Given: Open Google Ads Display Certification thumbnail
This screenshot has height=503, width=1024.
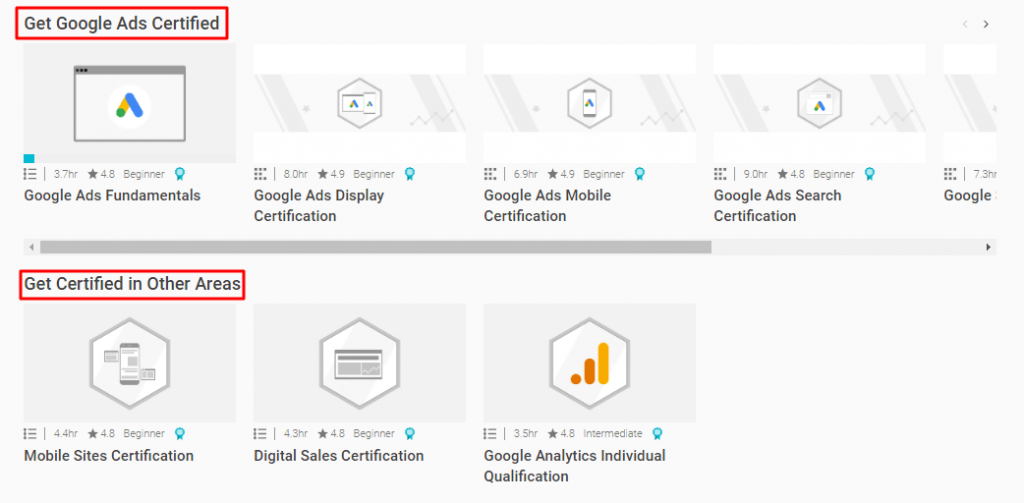Looking at the screenshot, I should click(359, 103).
